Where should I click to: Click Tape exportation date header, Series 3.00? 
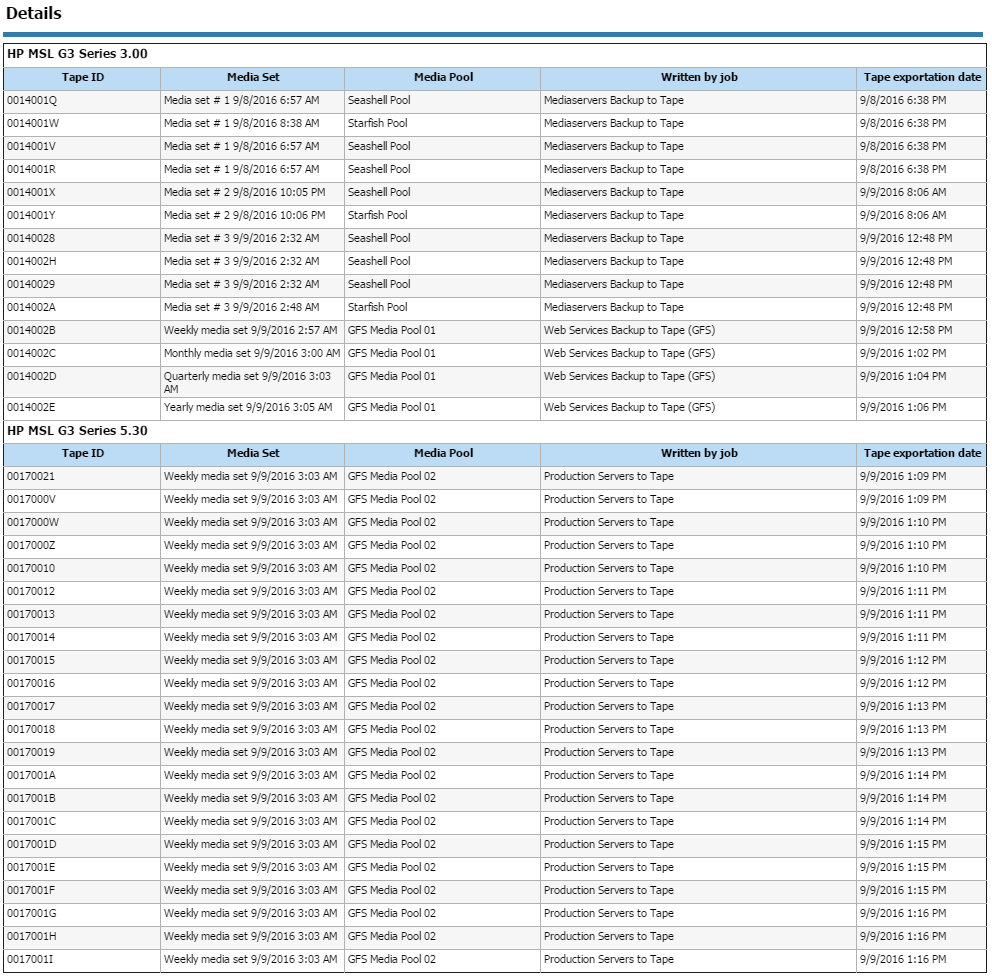click(922, 78)
